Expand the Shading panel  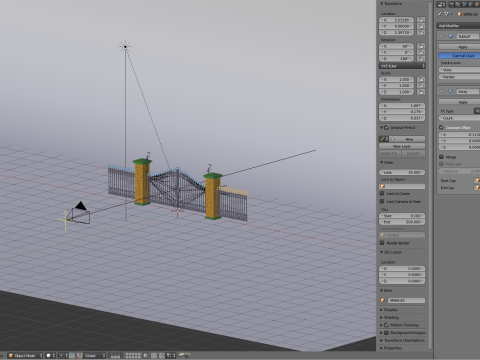pos(382,318)
